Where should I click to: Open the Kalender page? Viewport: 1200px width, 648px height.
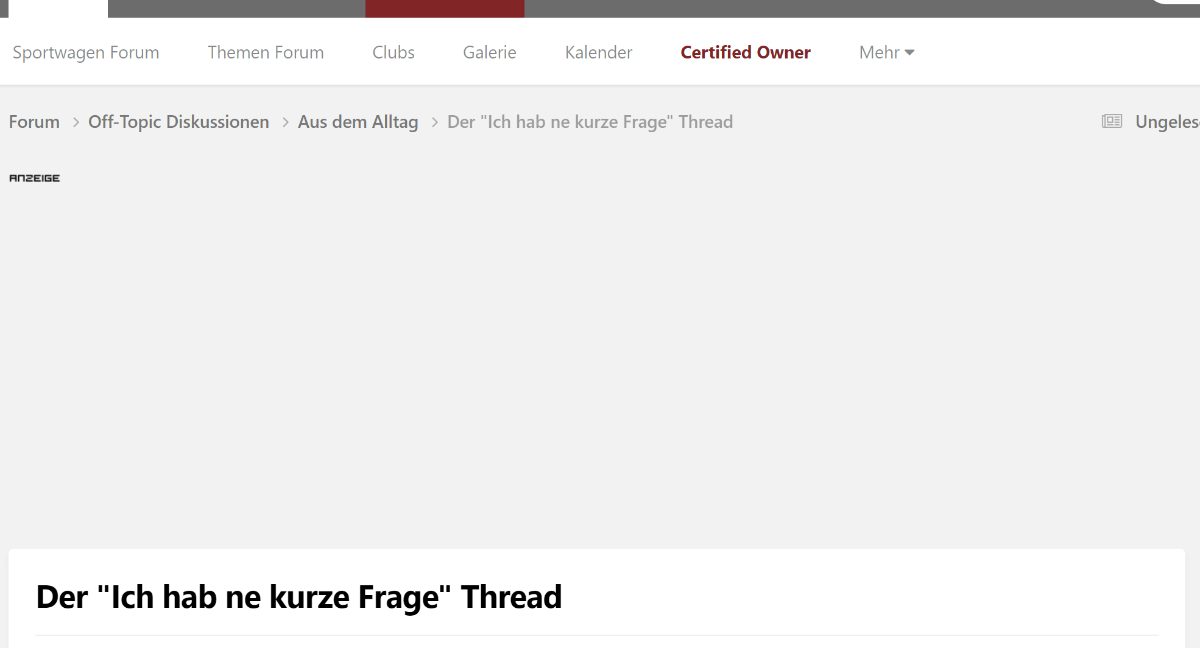coord(598,53)
